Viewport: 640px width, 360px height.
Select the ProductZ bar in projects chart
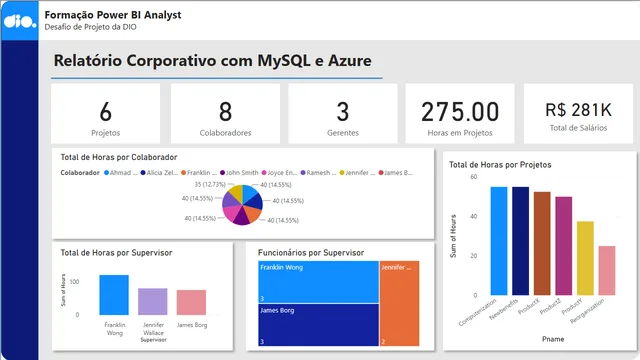(x=564, y=246)
